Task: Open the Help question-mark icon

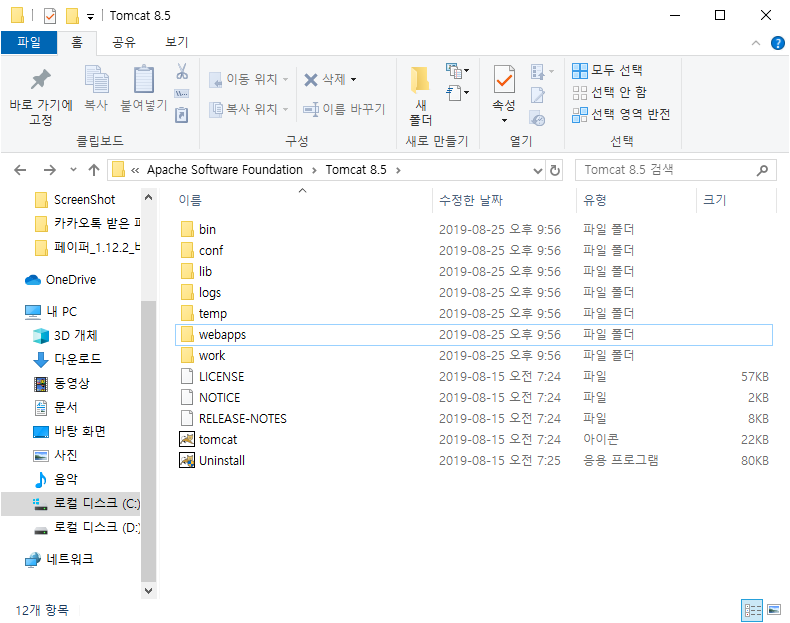Action: pyautogui.click(x=777, y=43)
